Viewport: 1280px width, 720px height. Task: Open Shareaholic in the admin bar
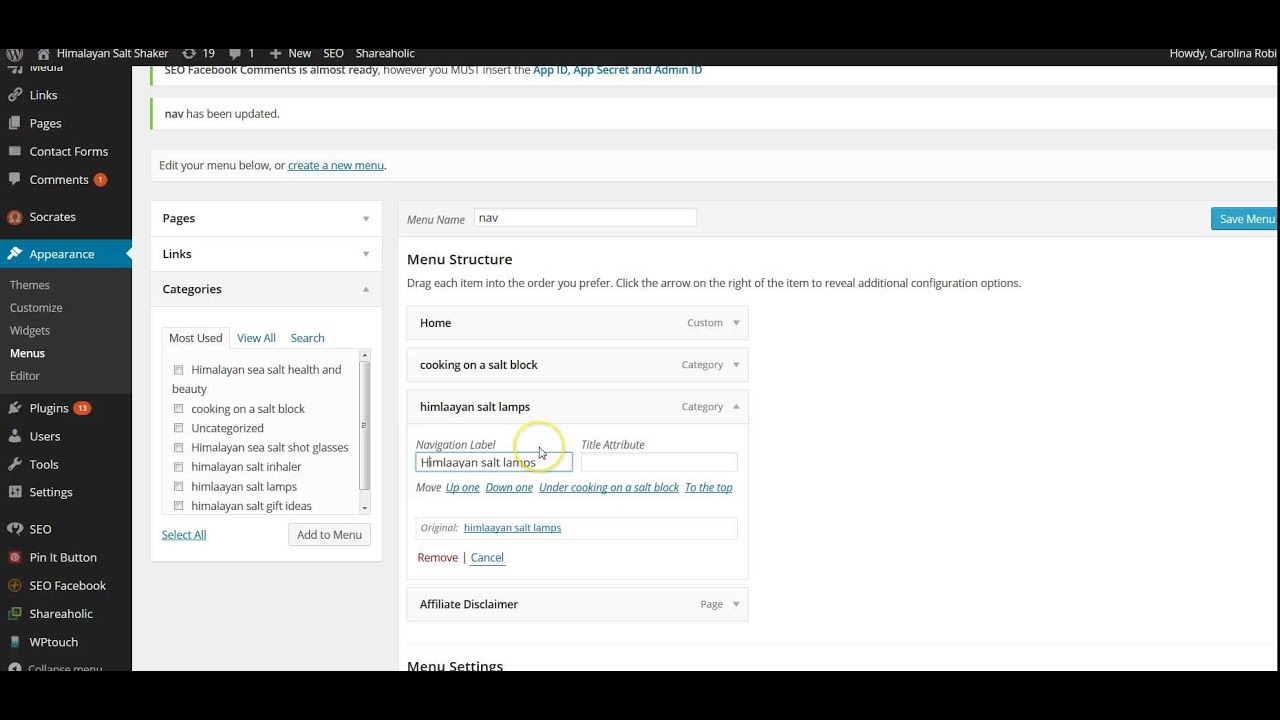pyautogui.click(x=385, y=53)
